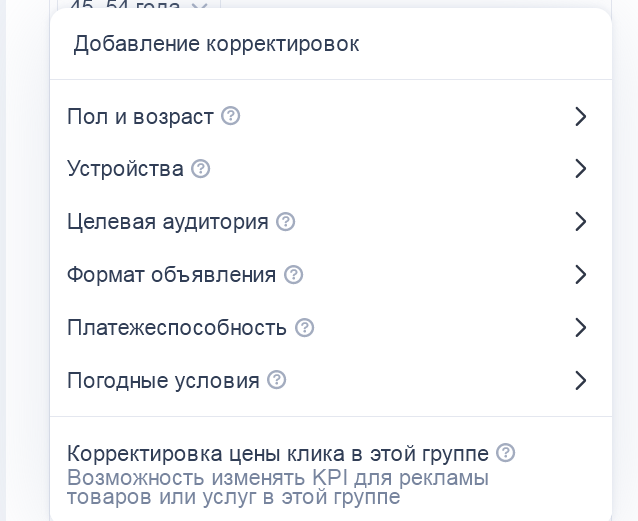The image size is (638, 521).
Task: Select Формат объявления menu entry
Action: (171, 275)
